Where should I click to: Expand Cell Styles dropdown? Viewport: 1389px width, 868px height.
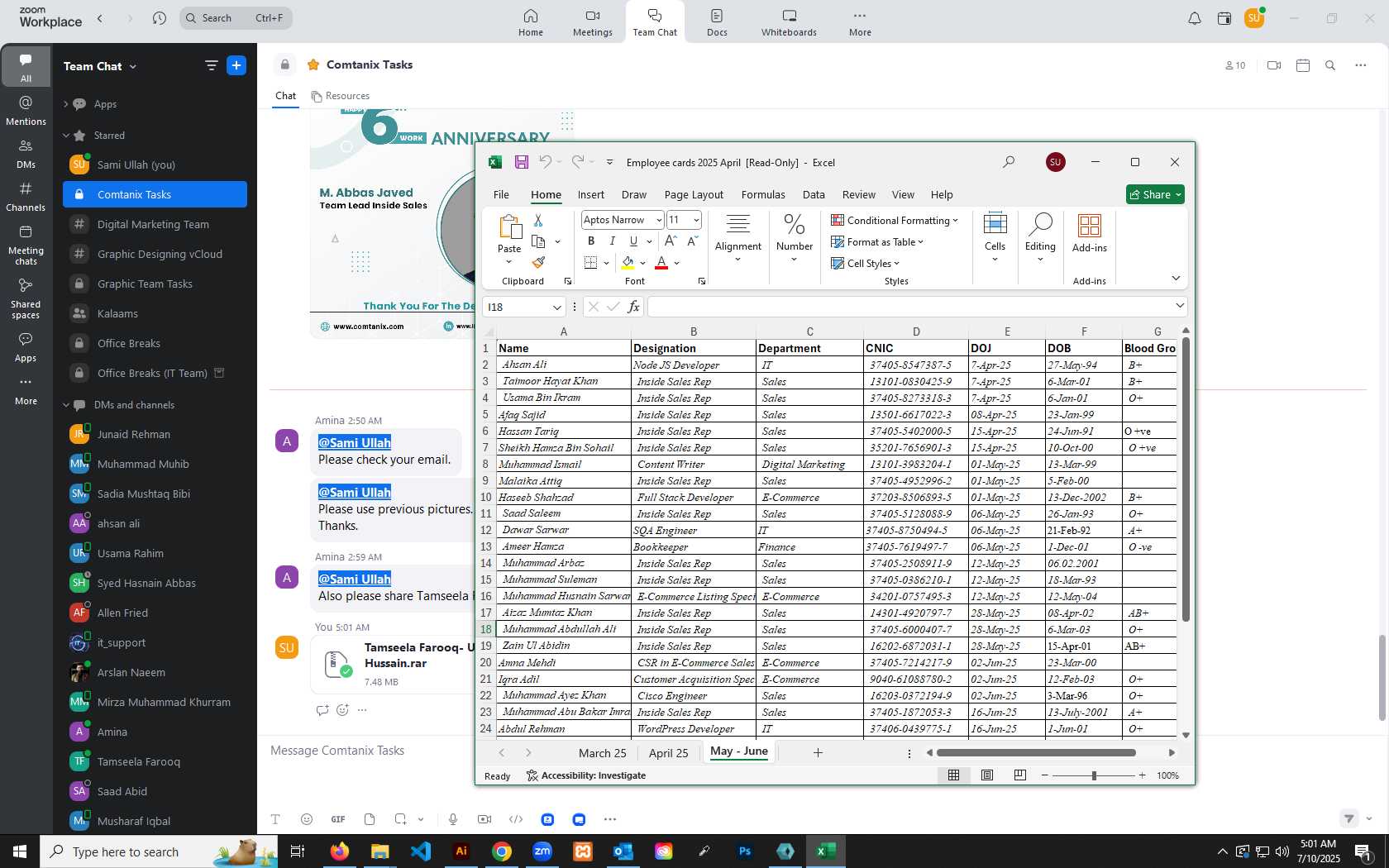click(x=896, y=264)
